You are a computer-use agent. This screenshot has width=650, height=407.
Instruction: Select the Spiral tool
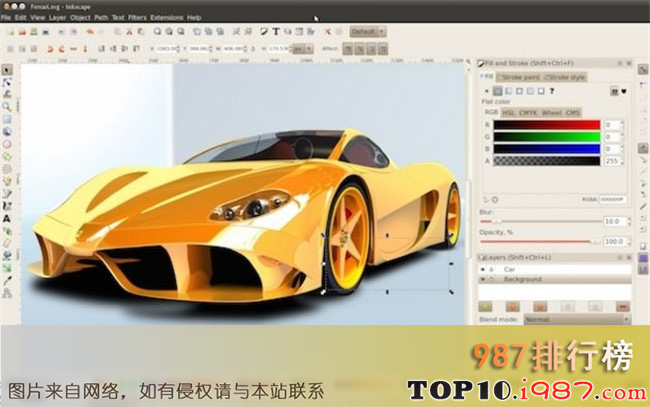coord(7,169)
